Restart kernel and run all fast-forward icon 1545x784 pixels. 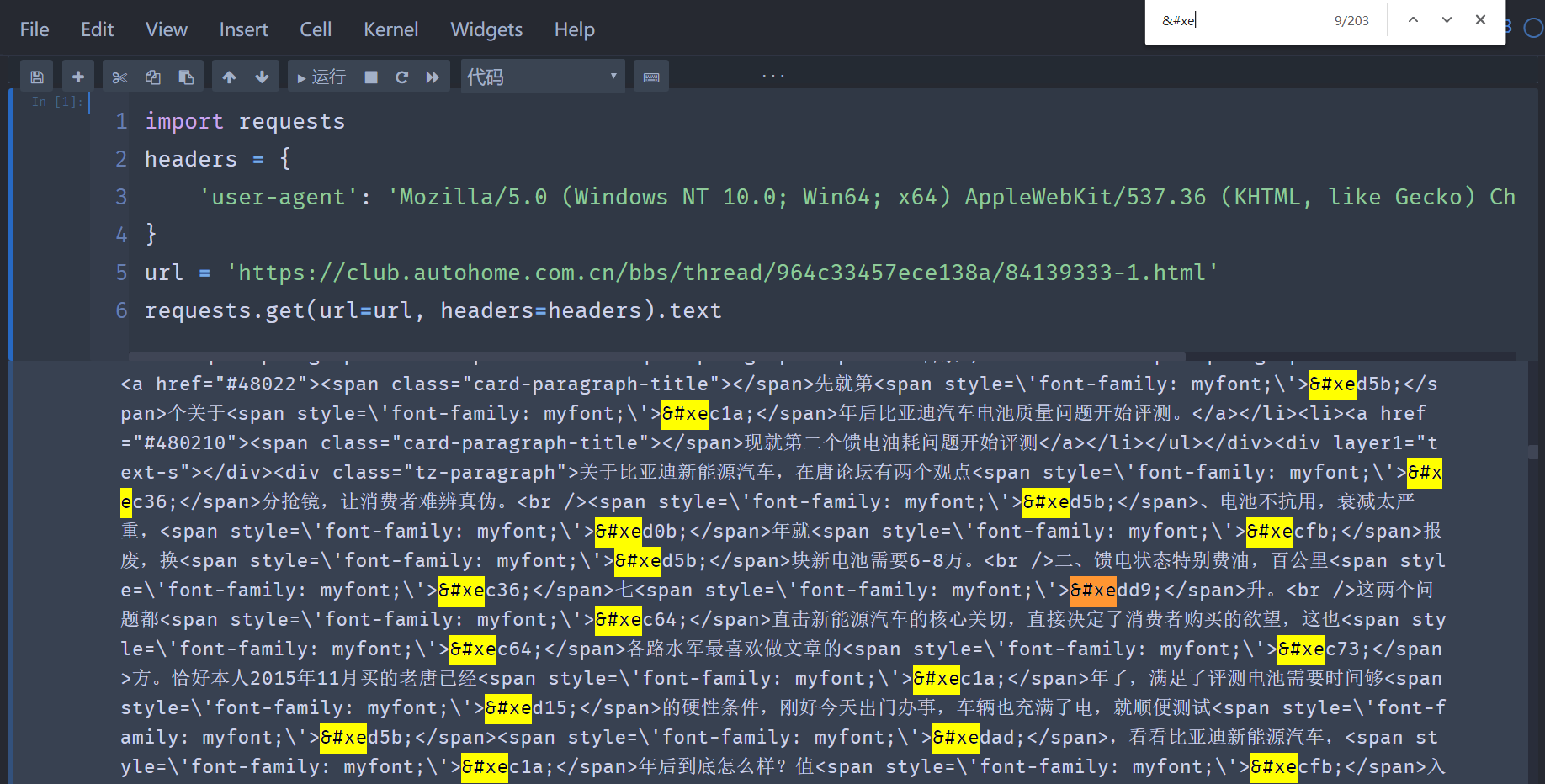433,77
